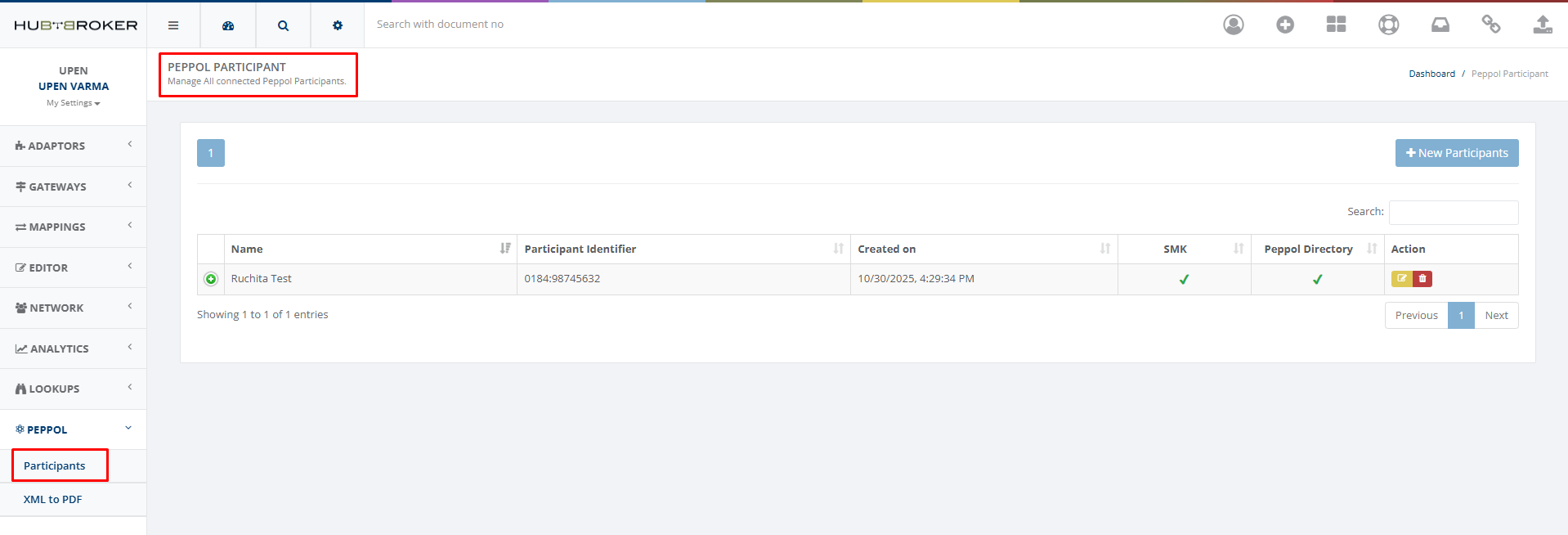Click the Next pagination button

pos(1496,316)
